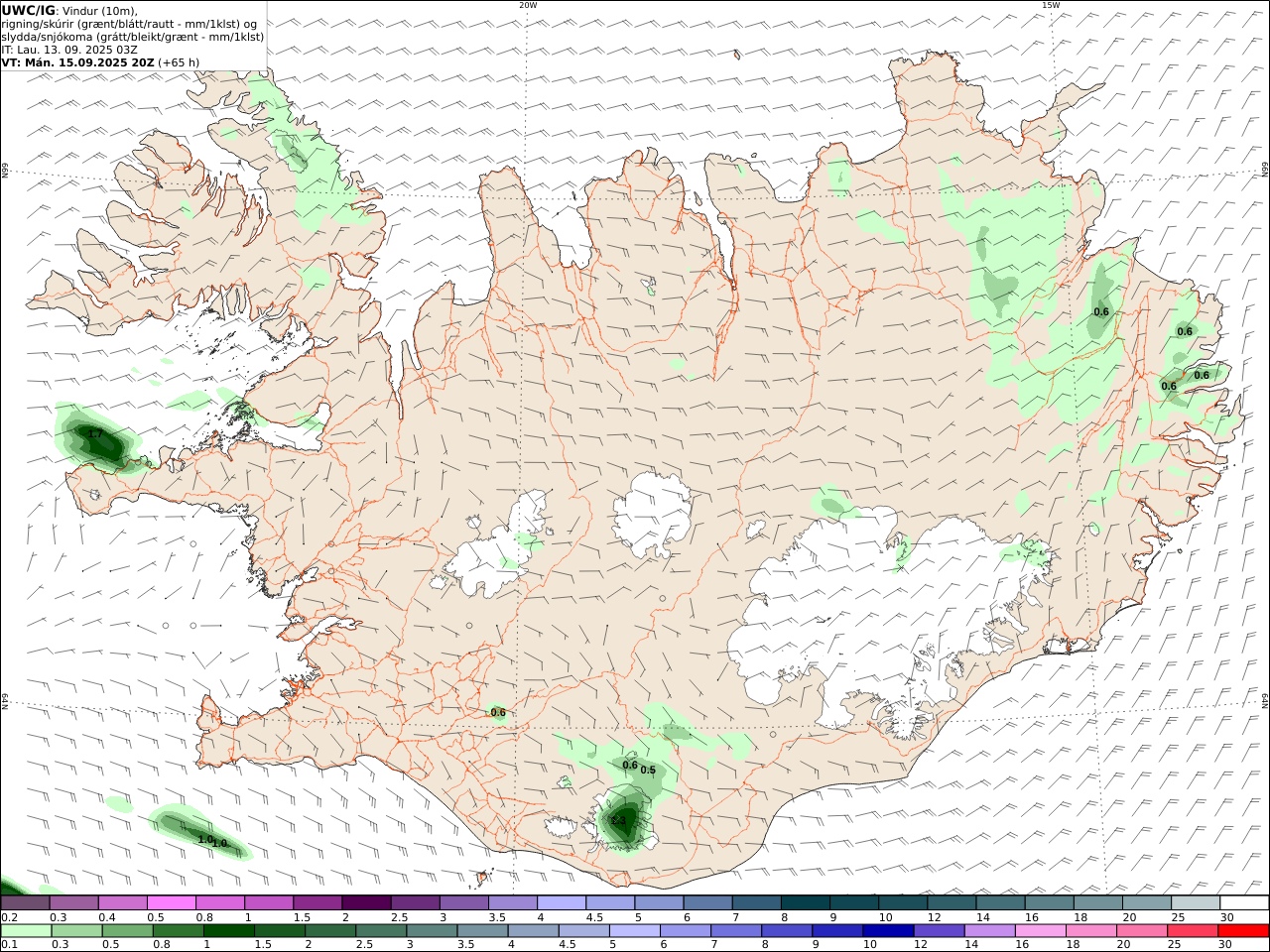This screenshot has height=952, width=1270.
Task: Click the UWC/IG title text
Action: click(28, 10)
